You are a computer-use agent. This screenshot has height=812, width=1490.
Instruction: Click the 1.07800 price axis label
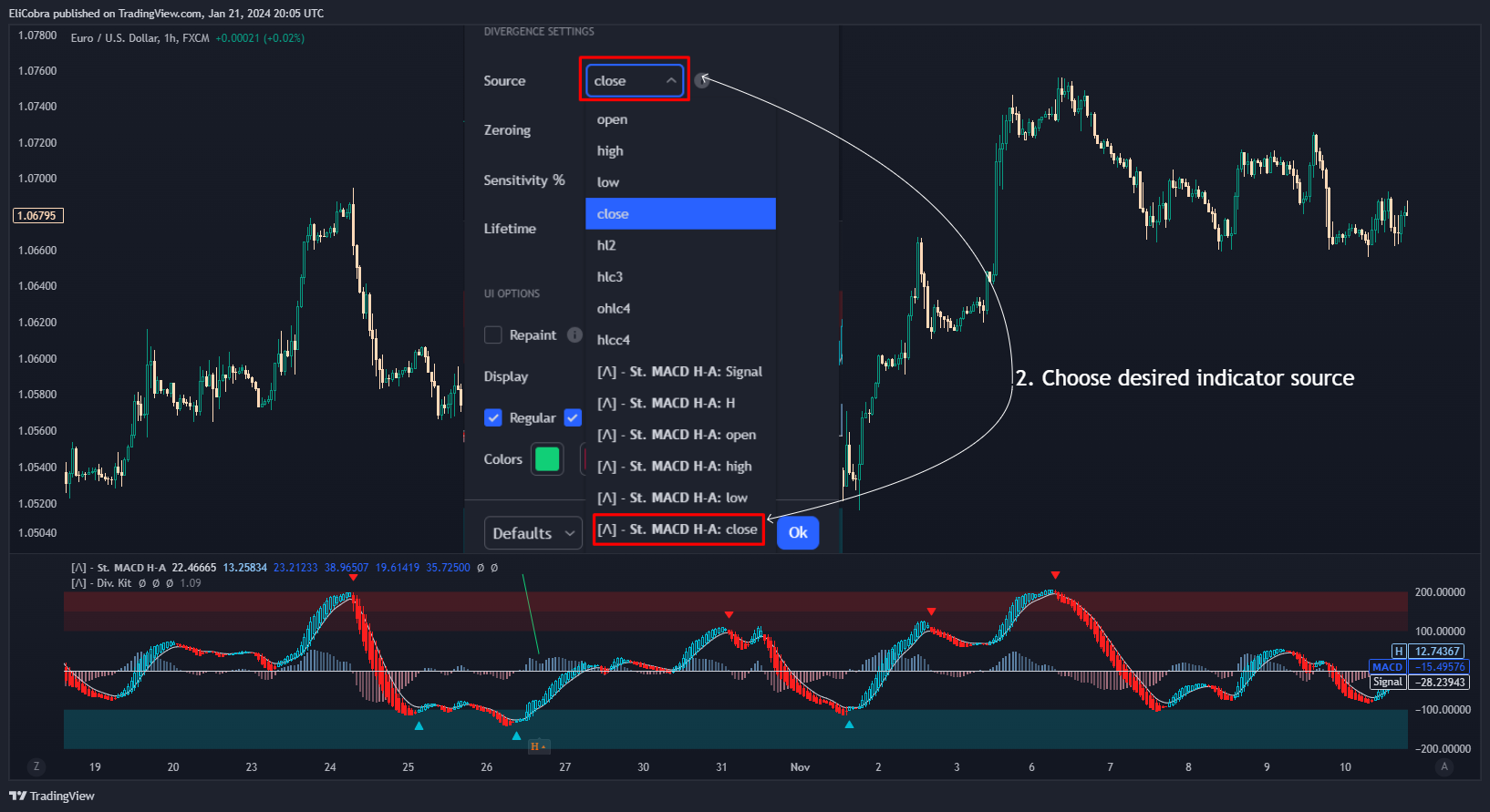tap(37, 35)
